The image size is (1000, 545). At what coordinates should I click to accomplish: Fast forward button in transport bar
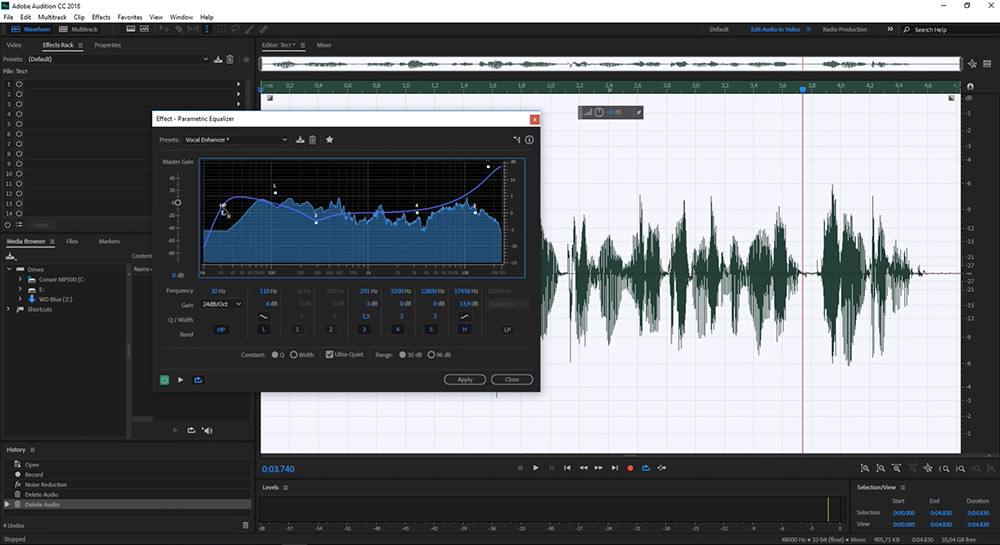click(599, 468)
